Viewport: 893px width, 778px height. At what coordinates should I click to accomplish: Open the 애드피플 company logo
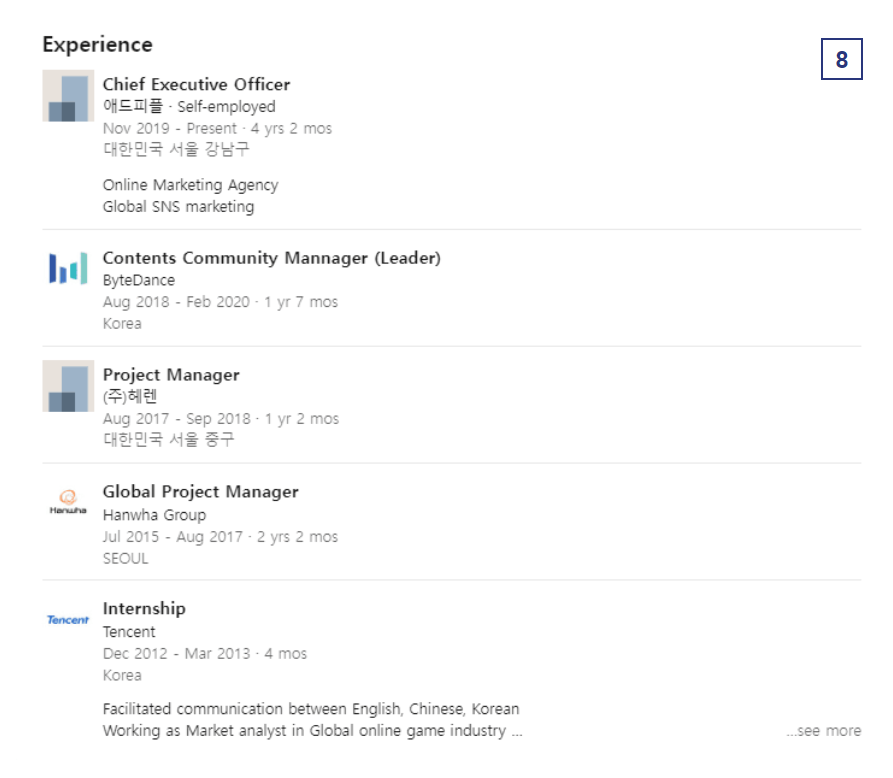pyautogui.click(x=68, y=96)
